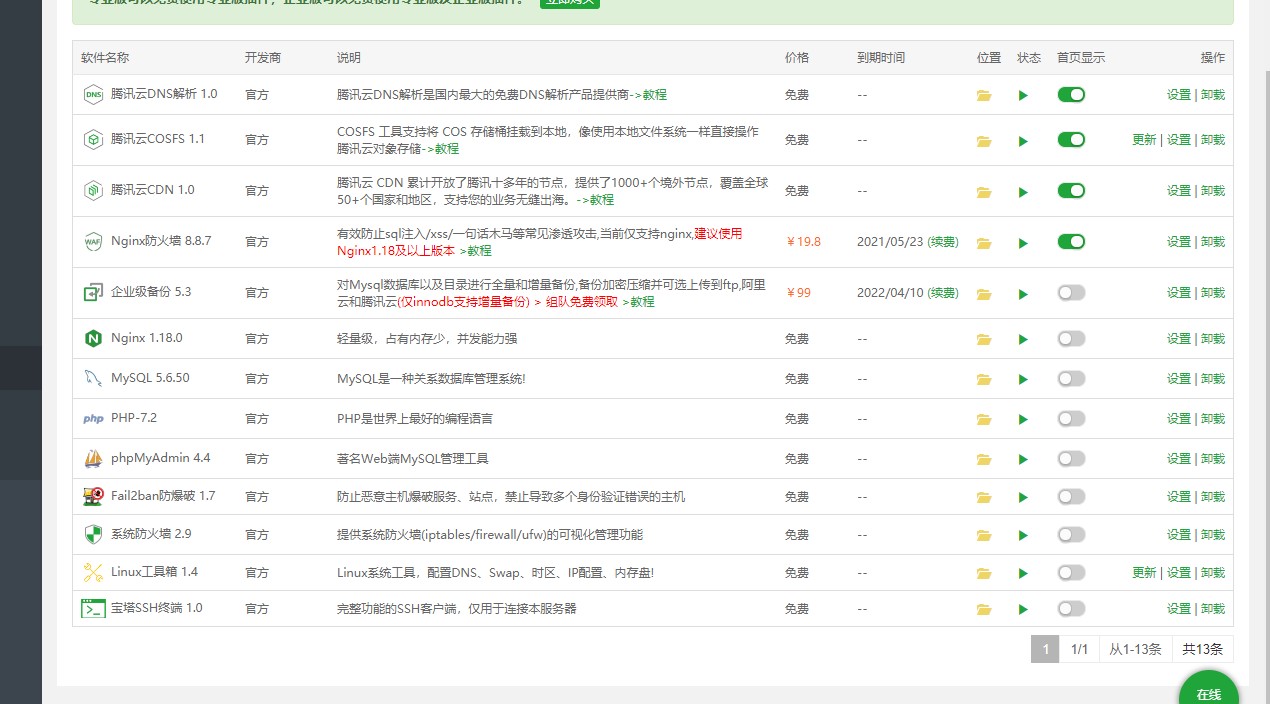1270x704 pixels.
Task: Open folder location for Linux工具箱
Action: click(984, 573)
